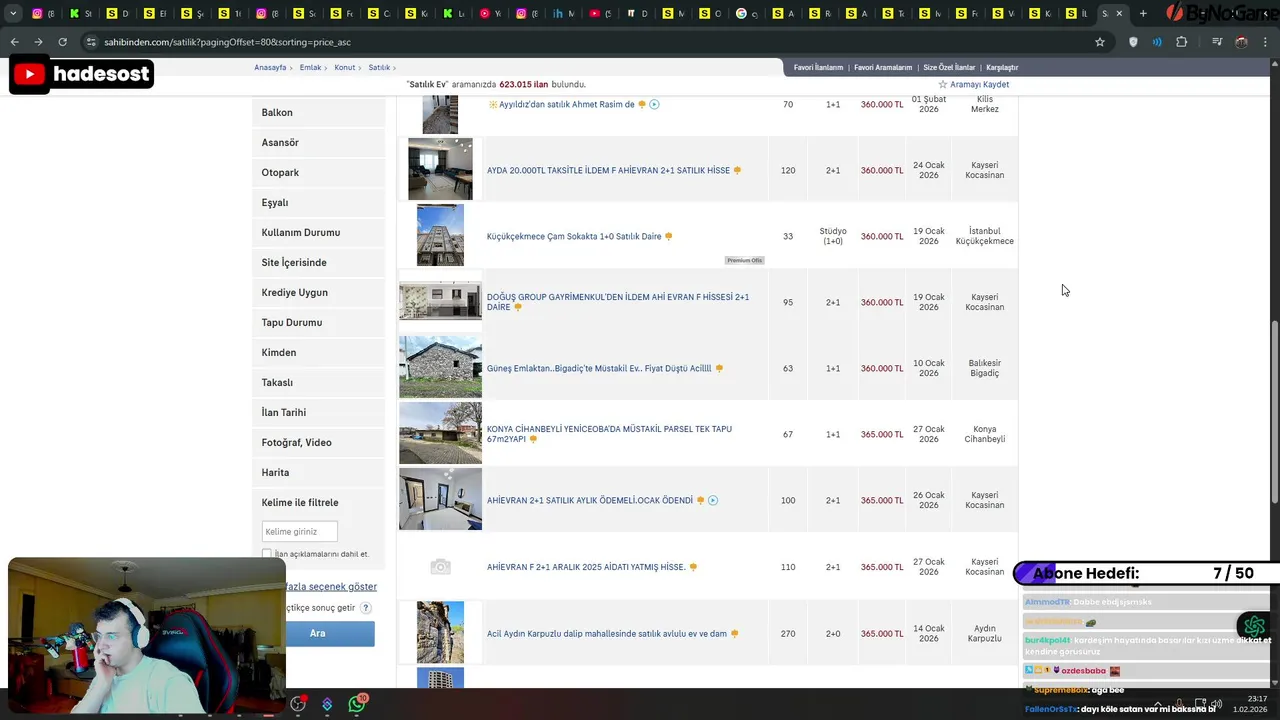Reload the sahibinden page
This screenshot has width=1280, height=720.
click(62, 42)
